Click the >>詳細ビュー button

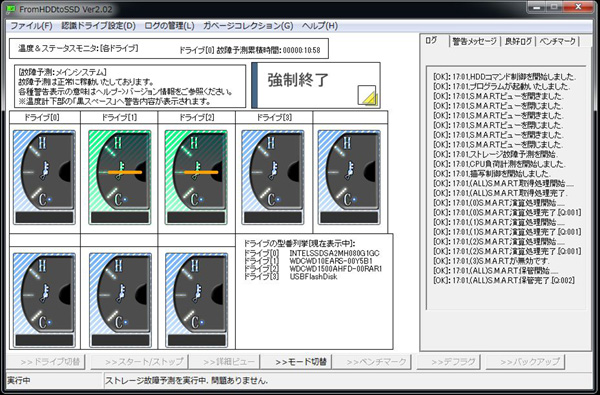coord(224,362)
